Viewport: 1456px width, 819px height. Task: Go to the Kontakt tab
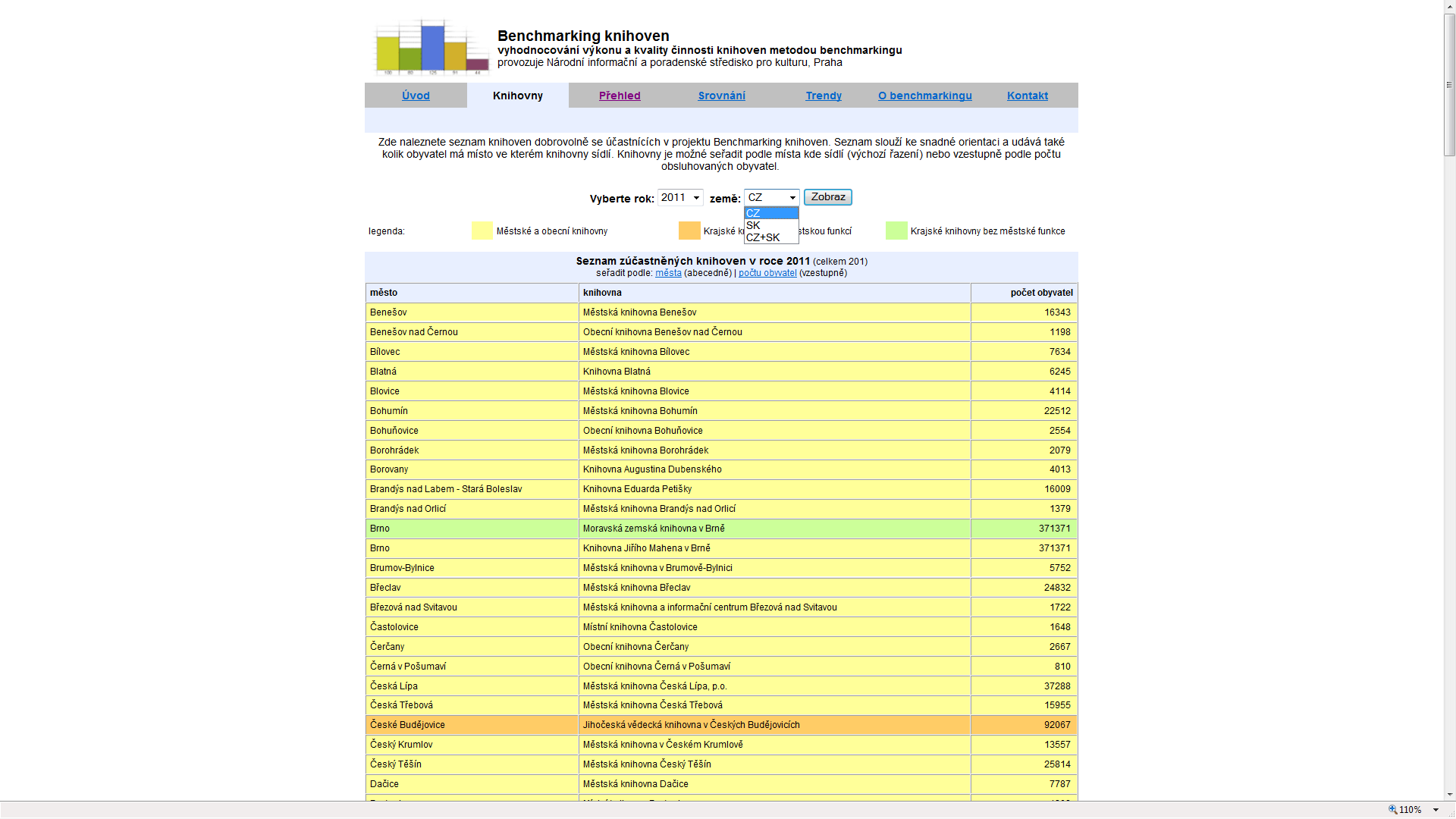click(1028, 96)
